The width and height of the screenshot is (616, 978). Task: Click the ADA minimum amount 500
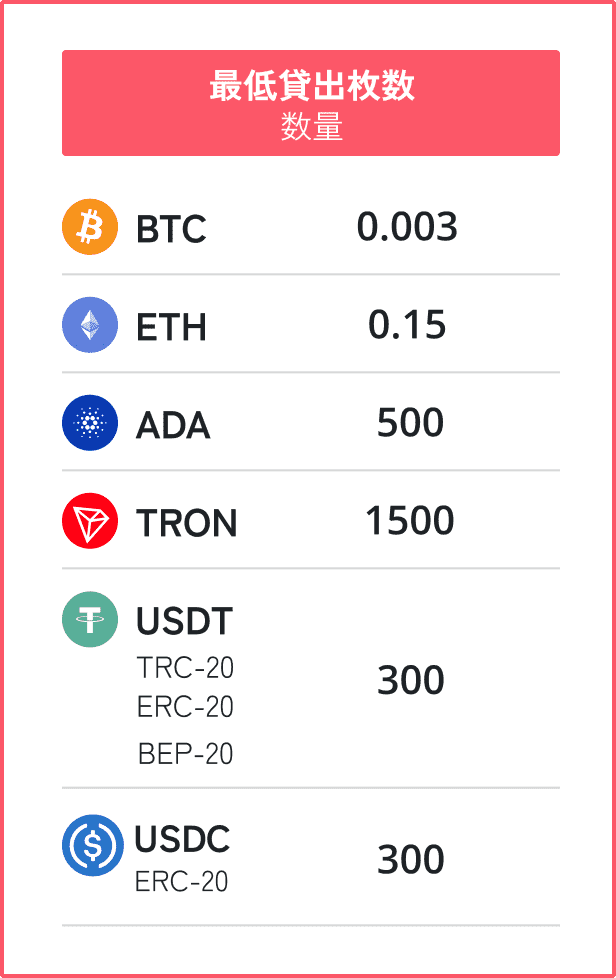click(410, 423)
